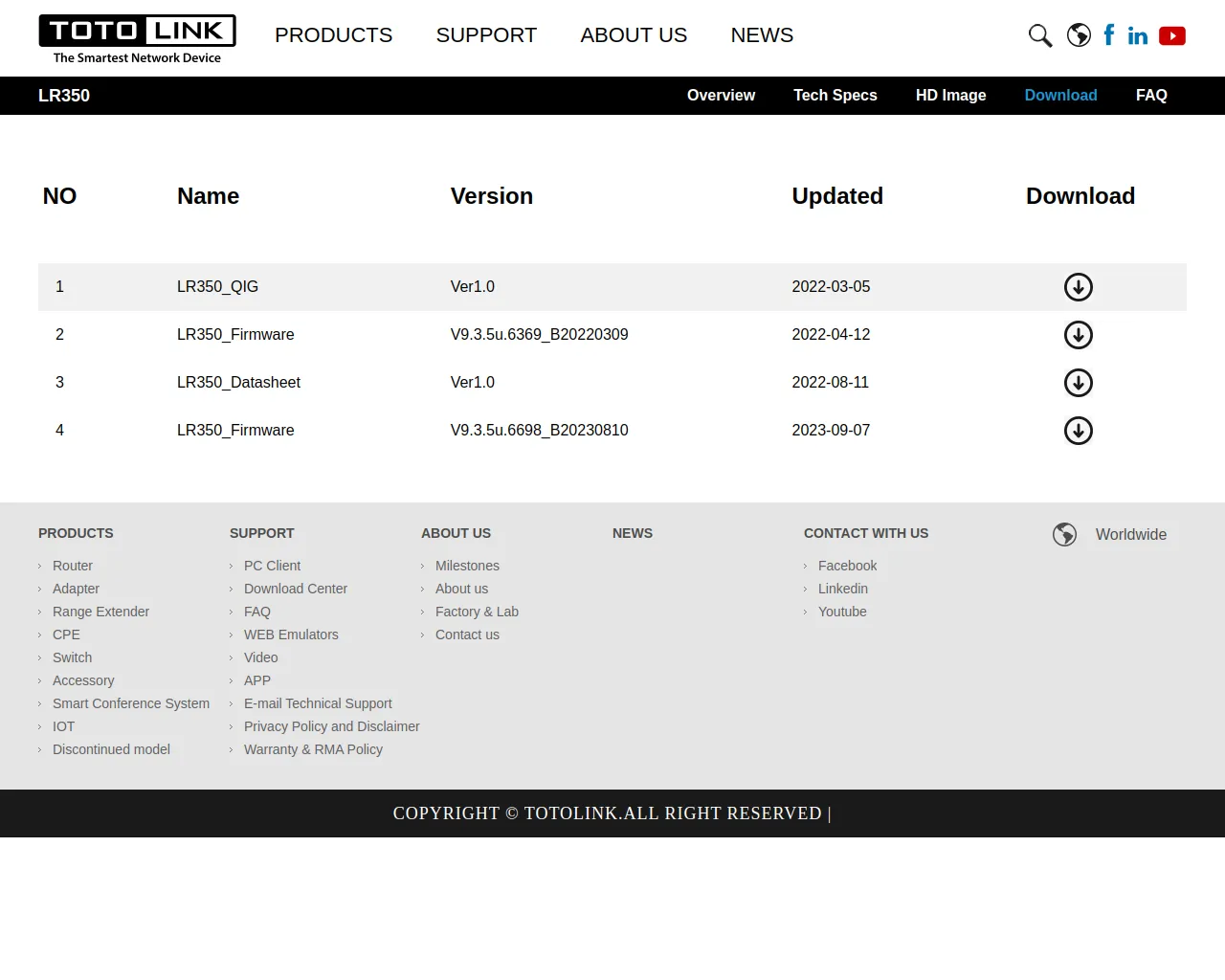
Task: Click the Worldwide globe icon in footer
Action: click(x=1065, y=534)
